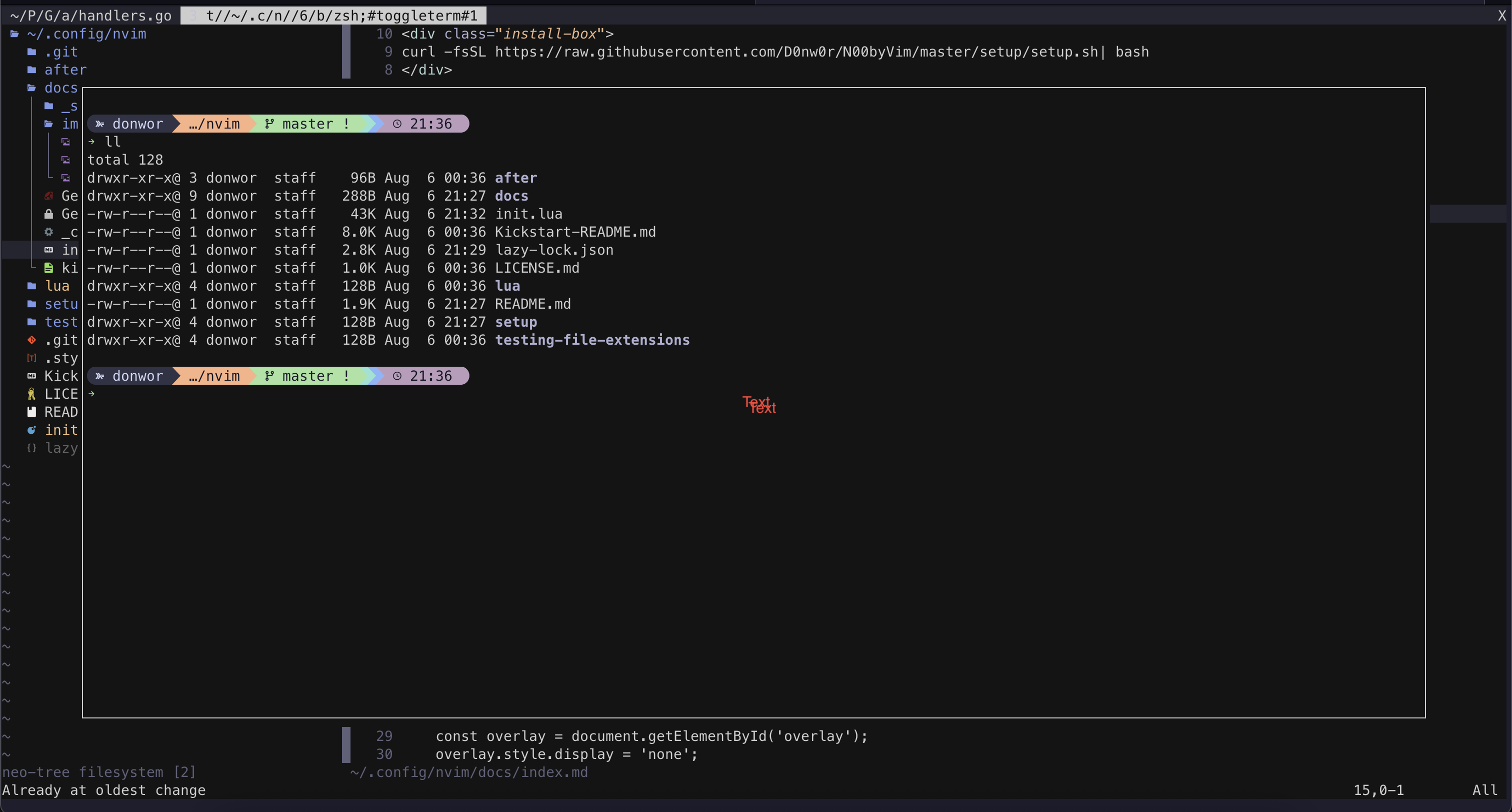This screenshot has width=1512, height=812.
Task: Switch to the handlers.go tab
Action: coord(88,16)
